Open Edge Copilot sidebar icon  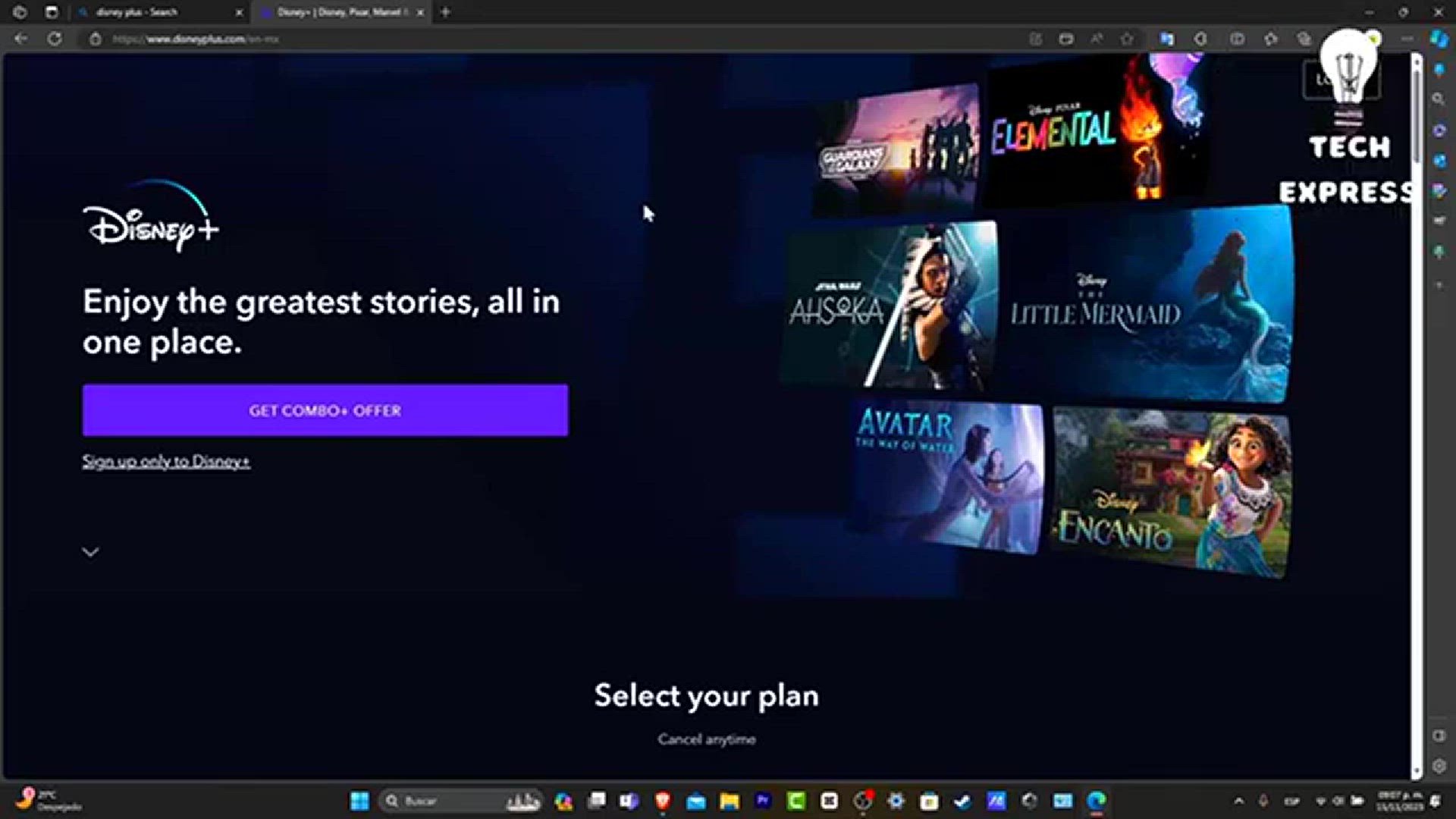coord(1439,39)
